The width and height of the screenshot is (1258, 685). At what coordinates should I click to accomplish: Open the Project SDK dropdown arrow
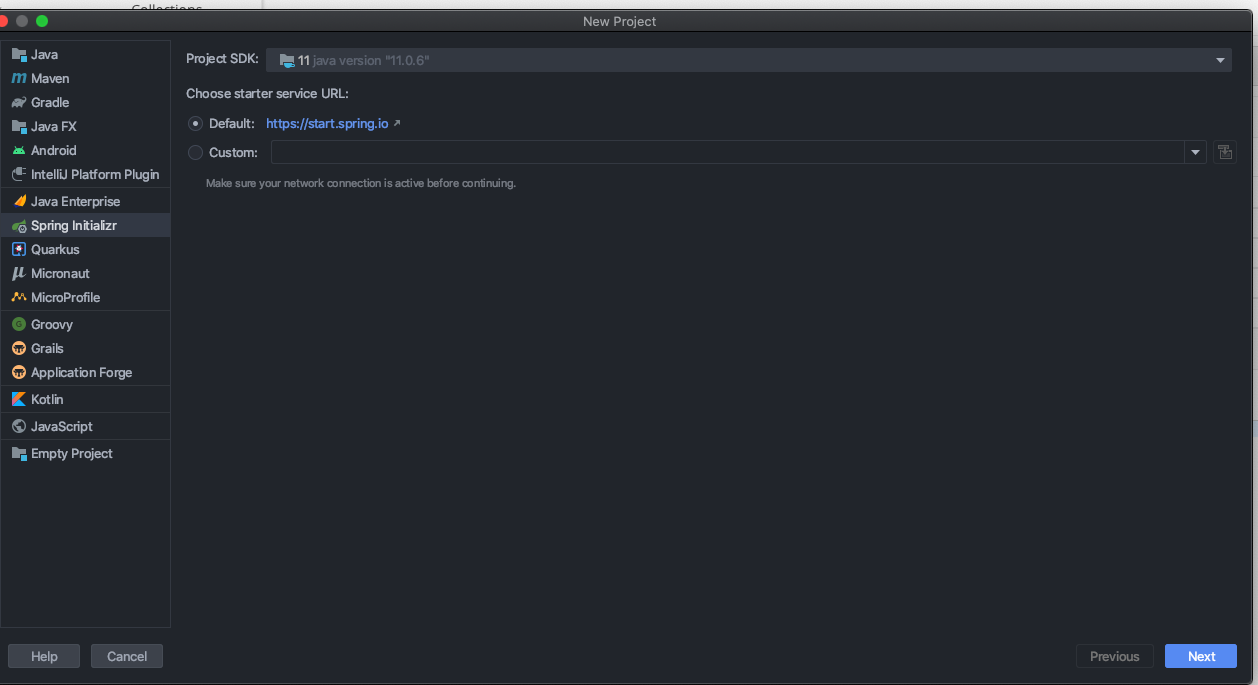pos(1220,60)
